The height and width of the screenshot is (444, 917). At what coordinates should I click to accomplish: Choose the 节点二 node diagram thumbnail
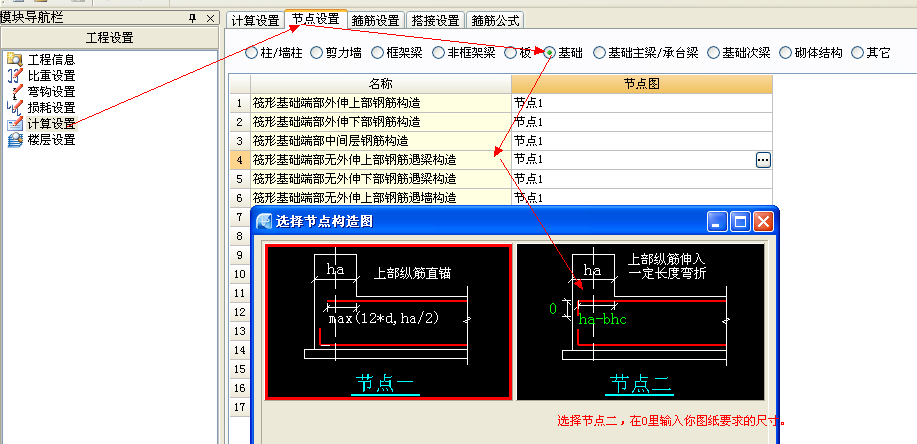(640, 322)
